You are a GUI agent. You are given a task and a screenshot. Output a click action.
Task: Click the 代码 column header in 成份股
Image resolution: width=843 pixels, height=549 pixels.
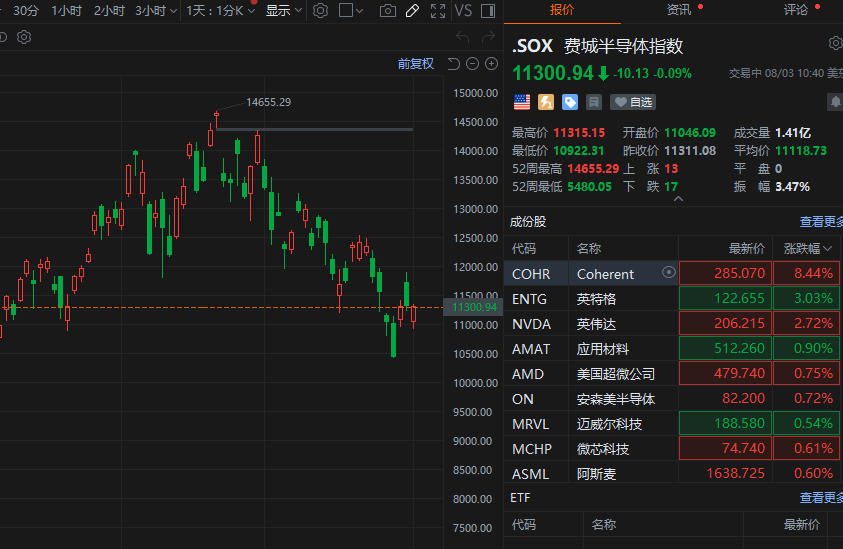(x=524, y=248)
